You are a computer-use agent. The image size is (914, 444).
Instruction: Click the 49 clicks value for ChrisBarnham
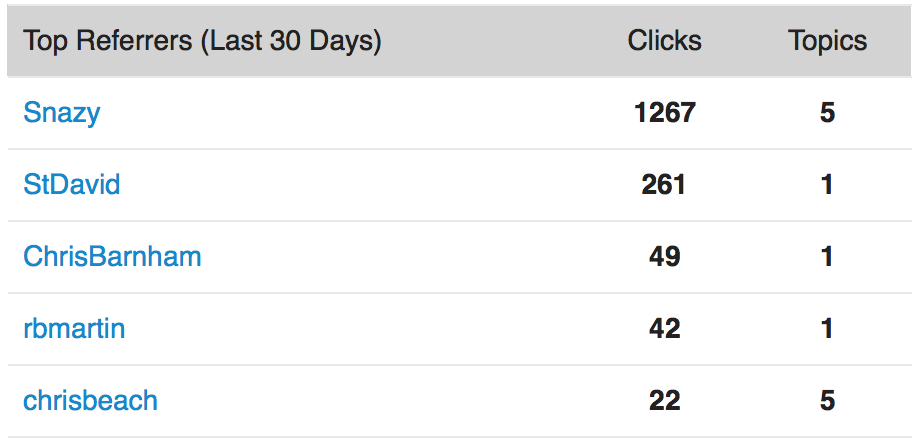pyautogui.click(x=664, y=257)
